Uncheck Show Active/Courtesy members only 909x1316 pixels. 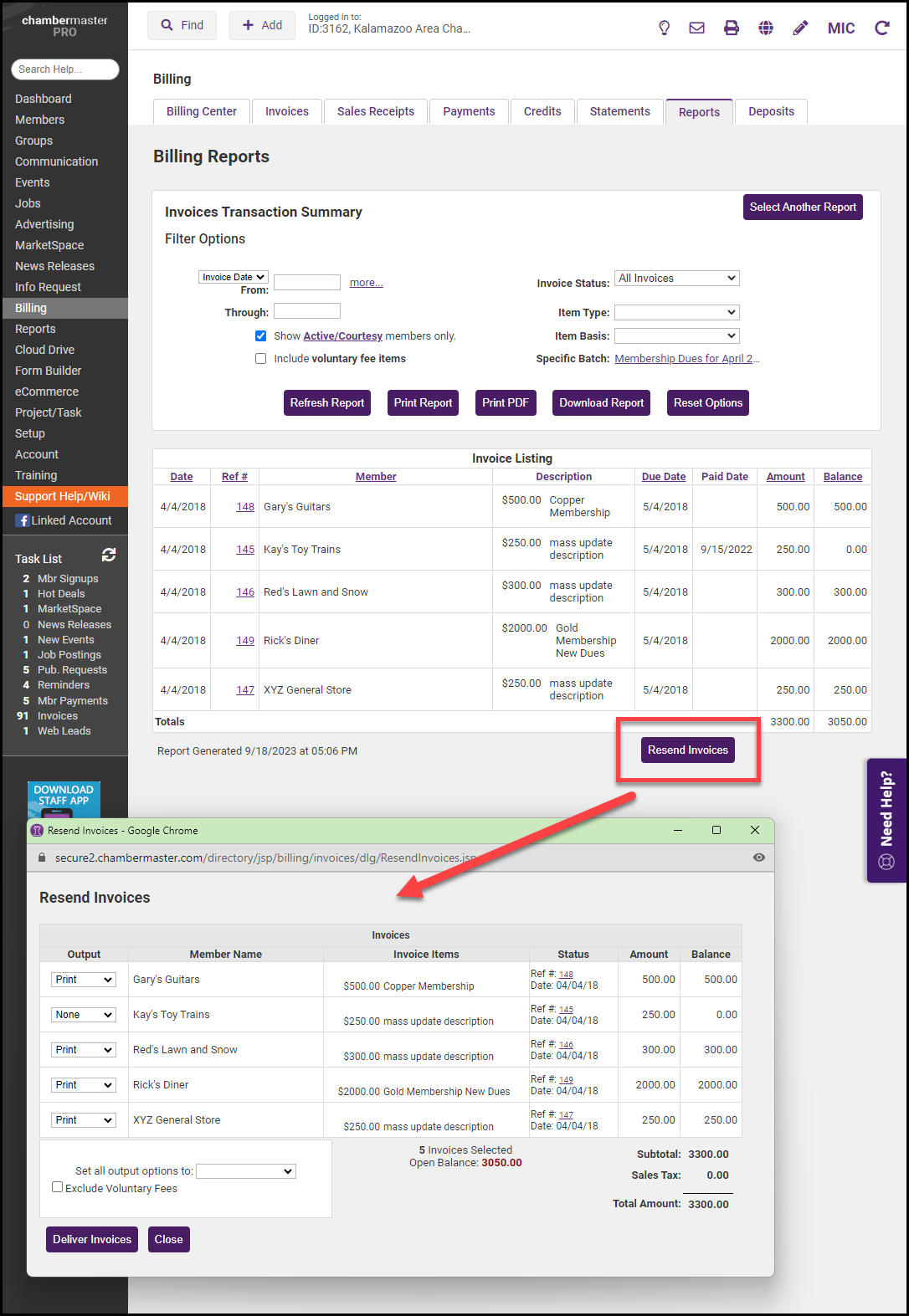(x=261, y=335)
